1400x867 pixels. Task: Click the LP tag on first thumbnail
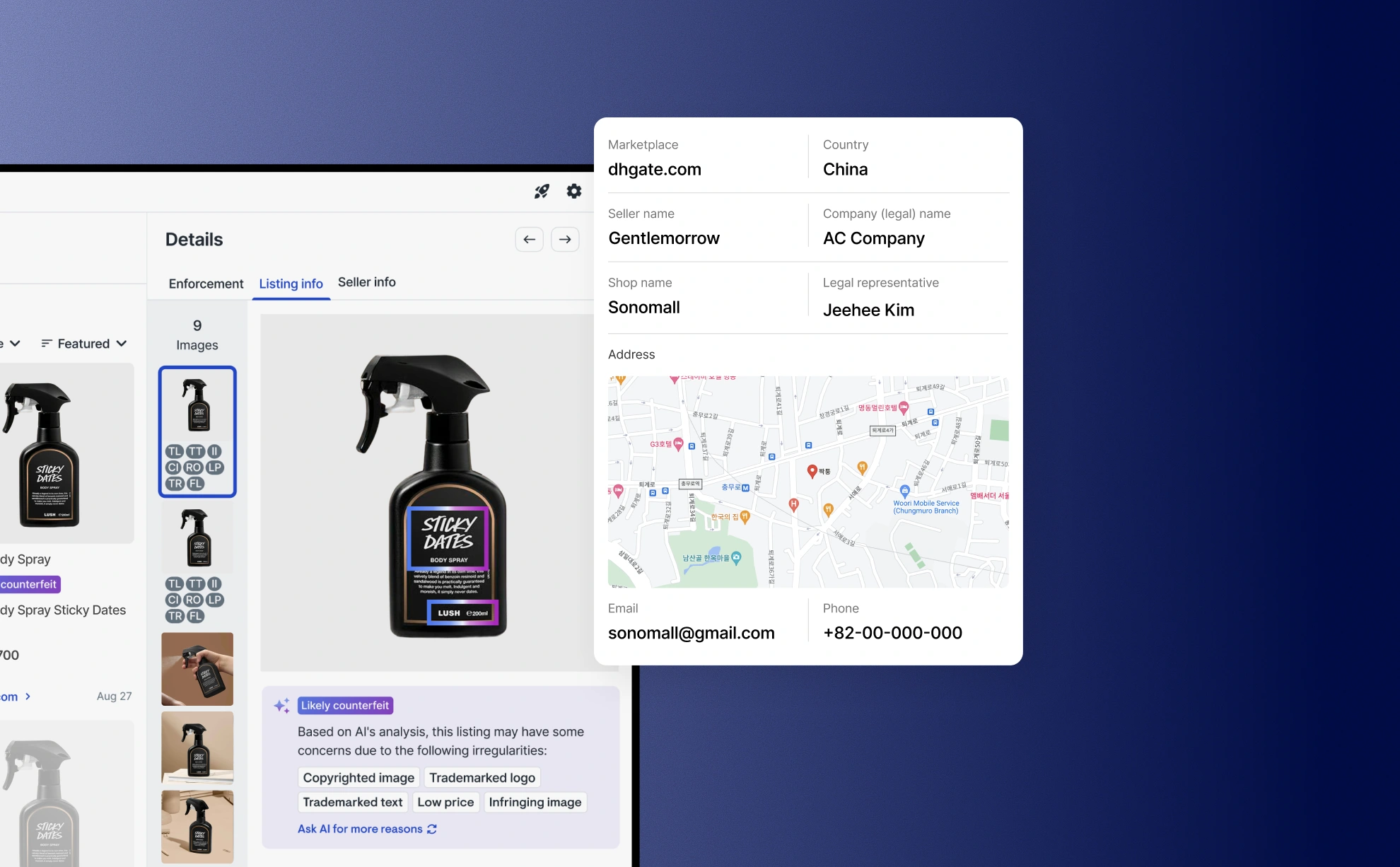[x=215, y=467]
